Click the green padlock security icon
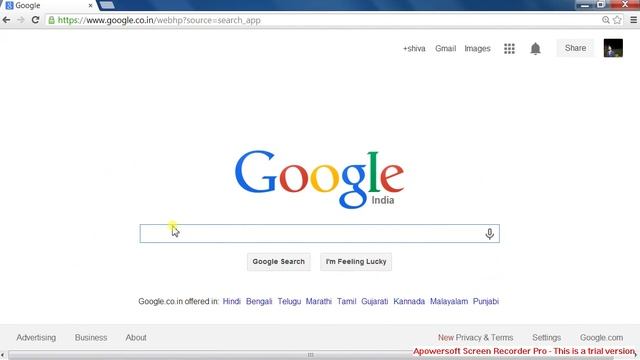Screen dimensions: 640x360 (x=51, y=20)
